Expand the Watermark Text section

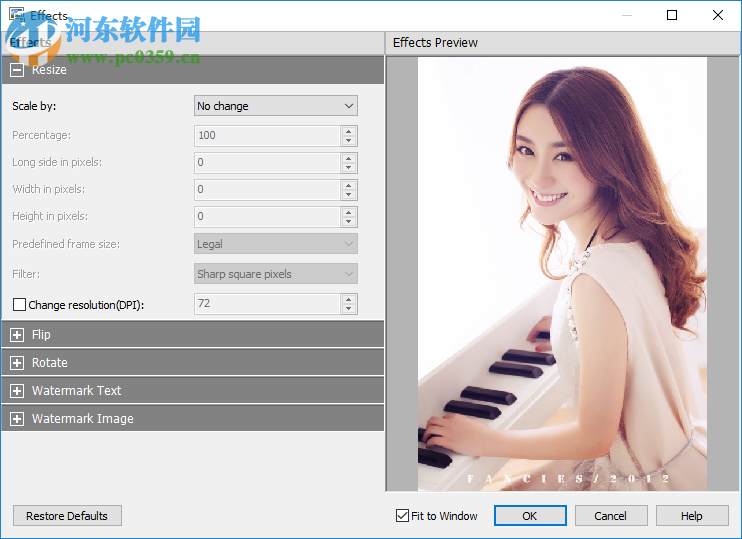(17, 391)
